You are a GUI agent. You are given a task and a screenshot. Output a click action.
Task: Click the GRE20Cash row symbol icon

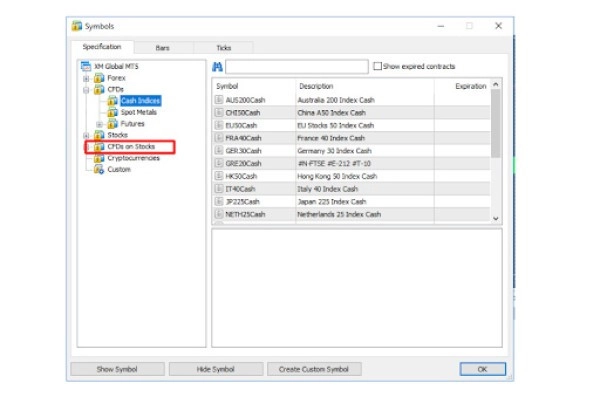219,163
